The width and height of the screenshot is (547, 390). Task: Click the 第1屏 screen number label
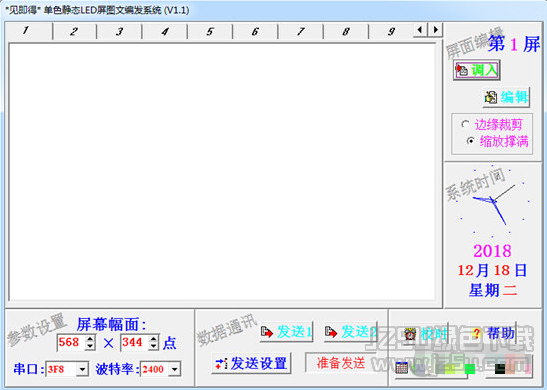point(514,44)
